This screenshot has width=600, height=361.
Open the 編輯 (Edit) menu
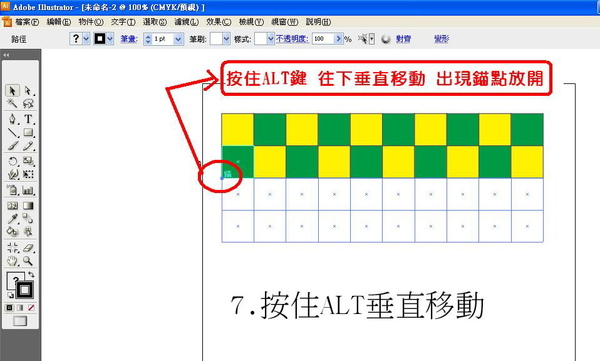point(59,22)
